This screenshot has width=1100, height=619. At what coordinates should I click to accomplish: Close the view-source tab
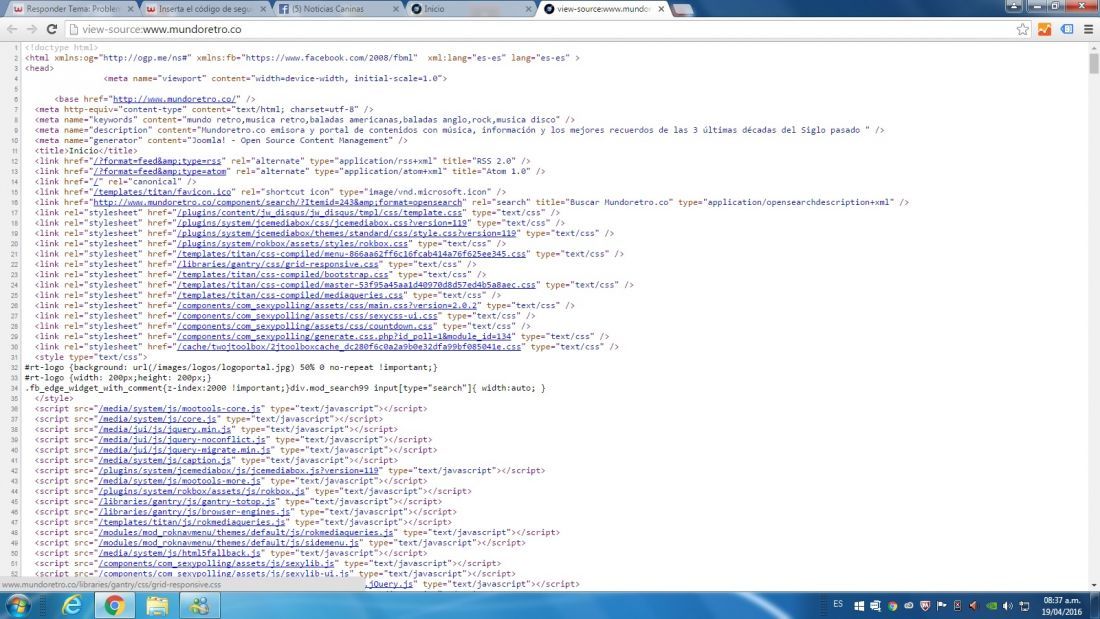(661, 9)
